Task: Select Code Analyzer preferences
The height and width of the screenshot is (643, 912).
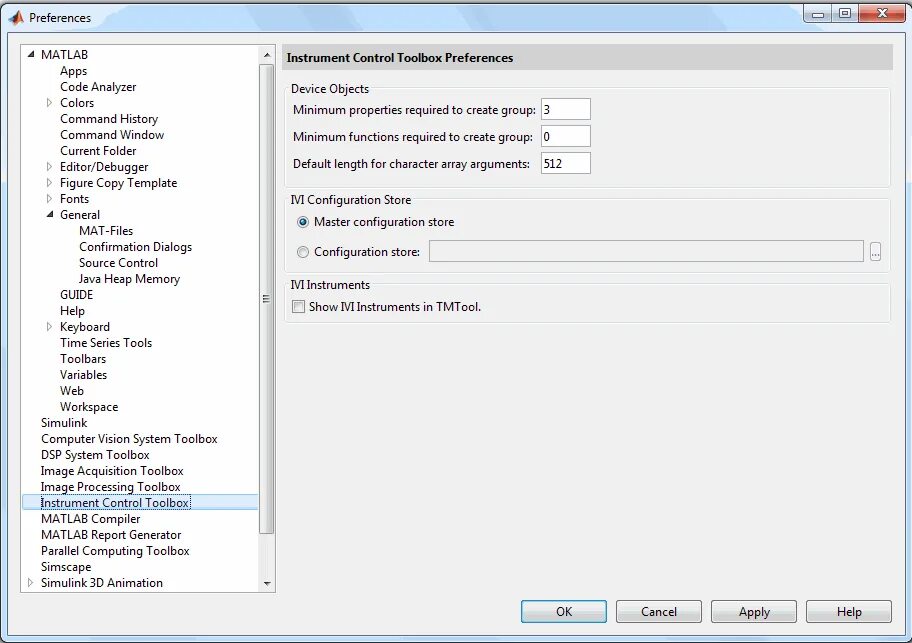Action: coord(98,87)
